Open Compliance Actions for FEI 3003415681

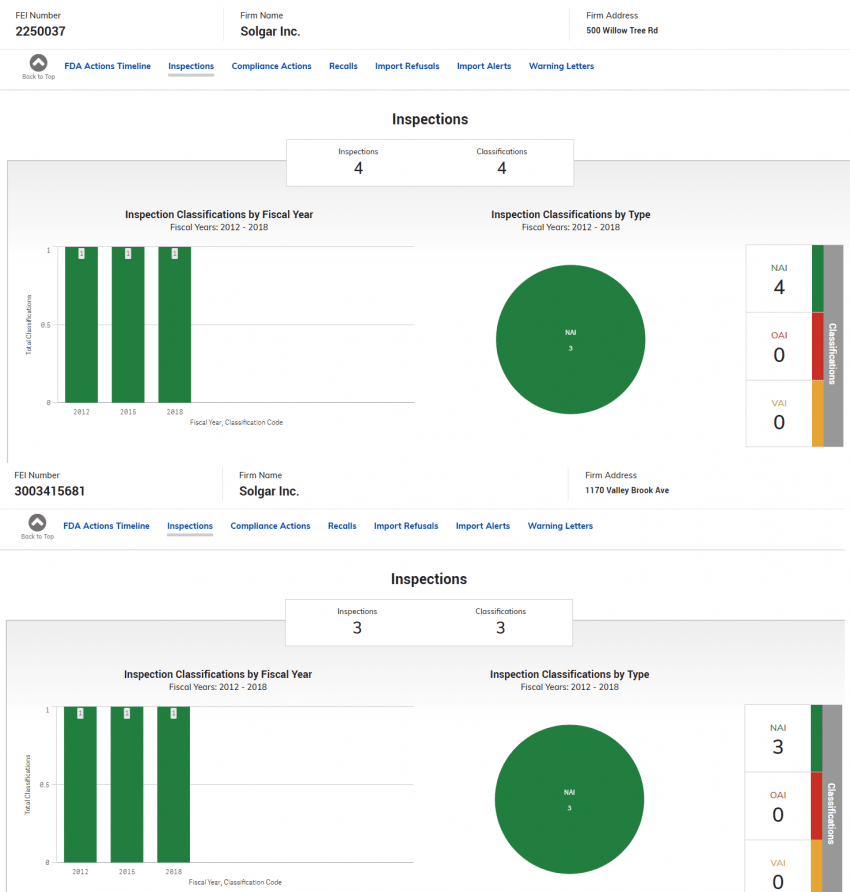click(x=270, y=526)
